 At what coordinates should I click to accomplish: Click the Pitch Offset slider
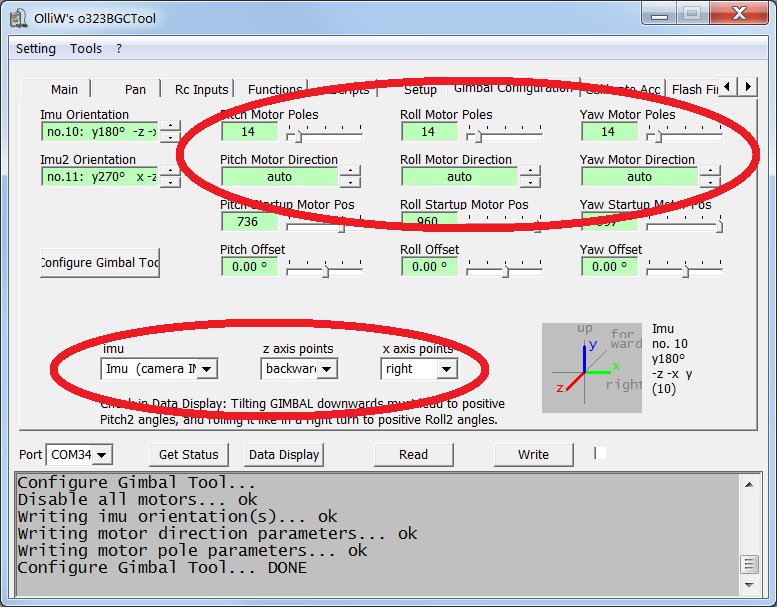tap(324, 267)
